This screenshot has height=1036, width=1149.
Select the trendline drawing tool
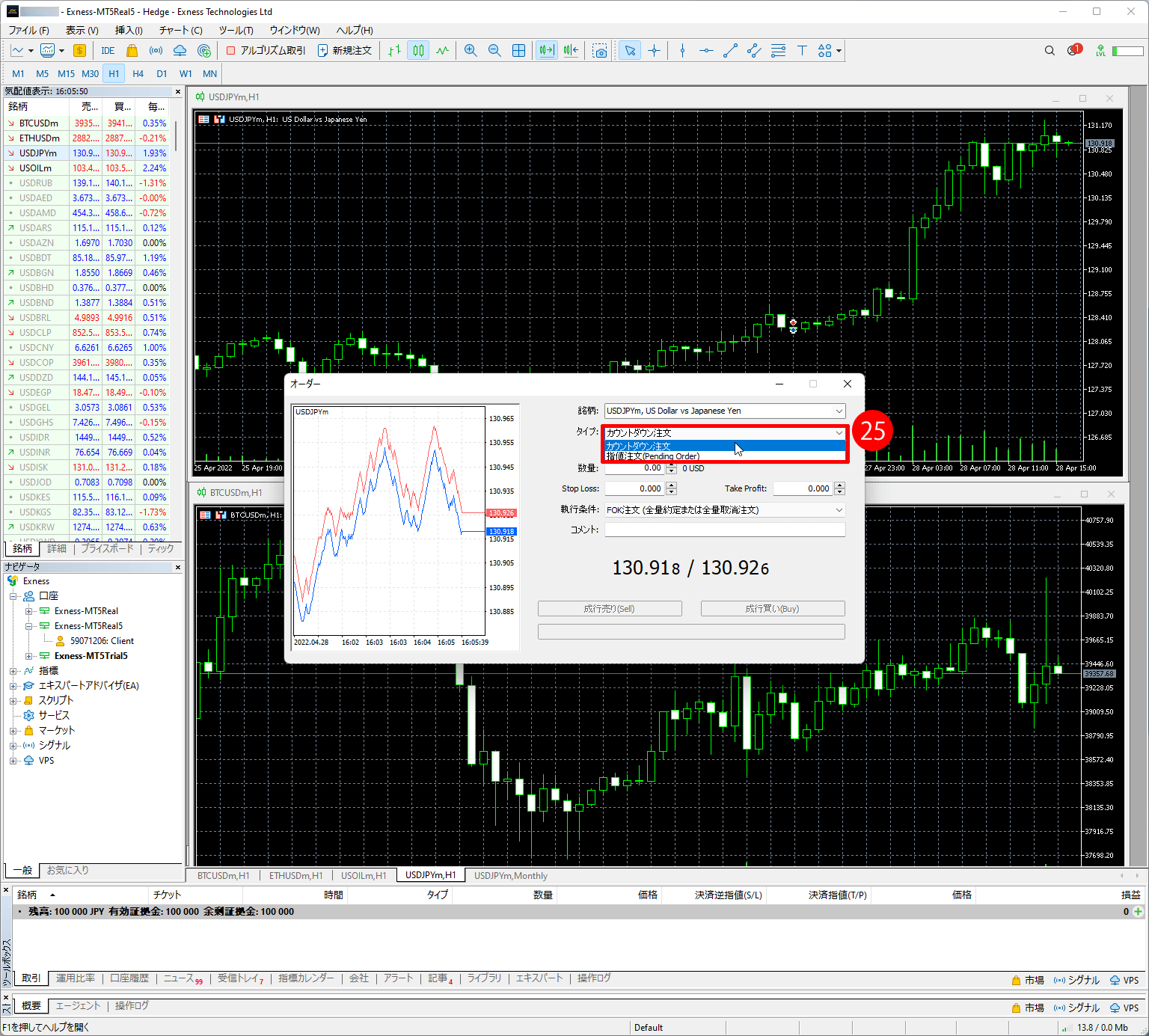click(x=730, y=51)
